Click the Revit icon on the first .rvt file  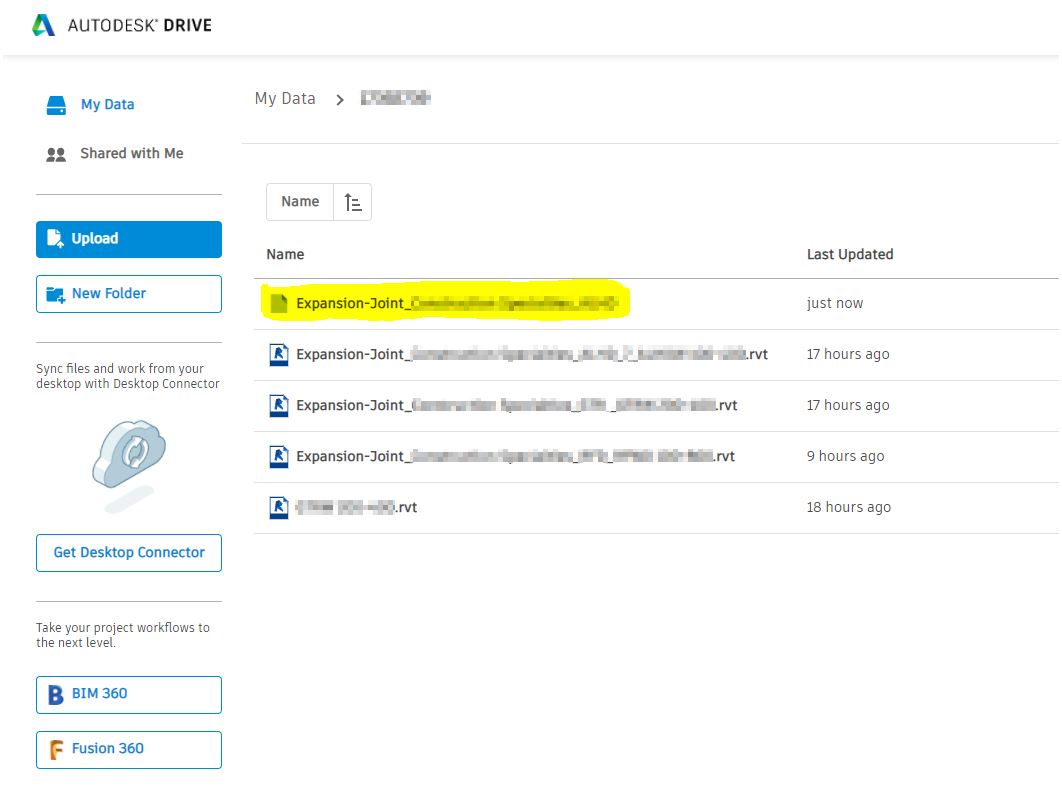coord(280,354)
